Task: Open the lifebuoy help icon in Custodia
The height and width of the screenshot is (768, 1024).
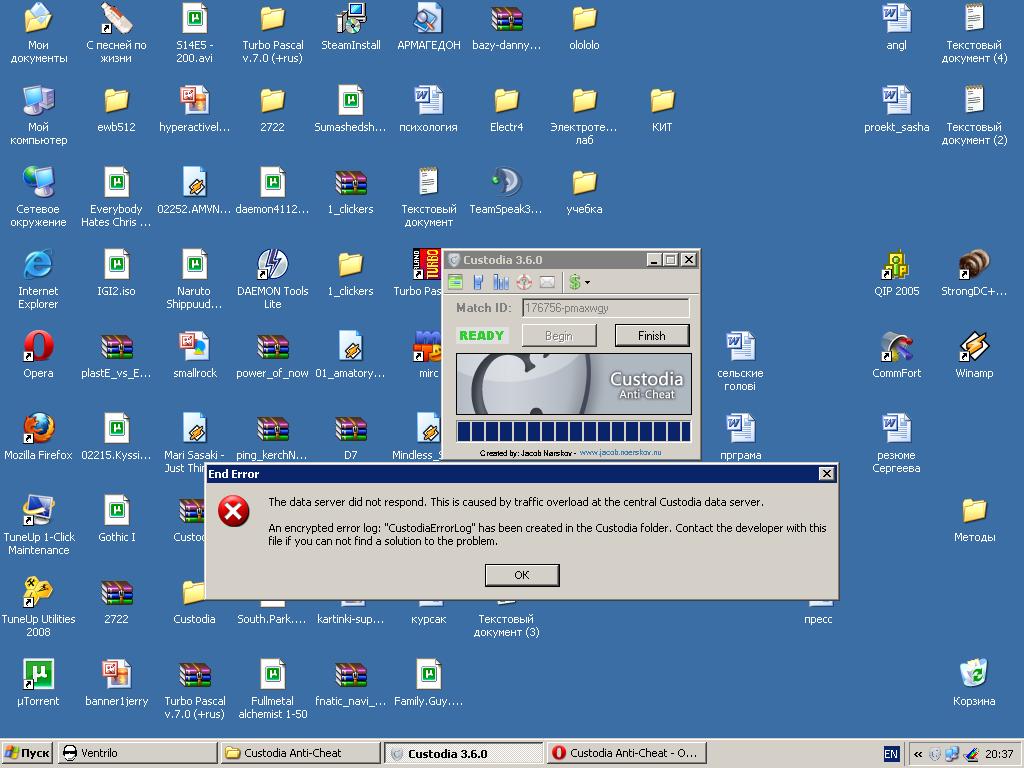Action: (524, 282)
